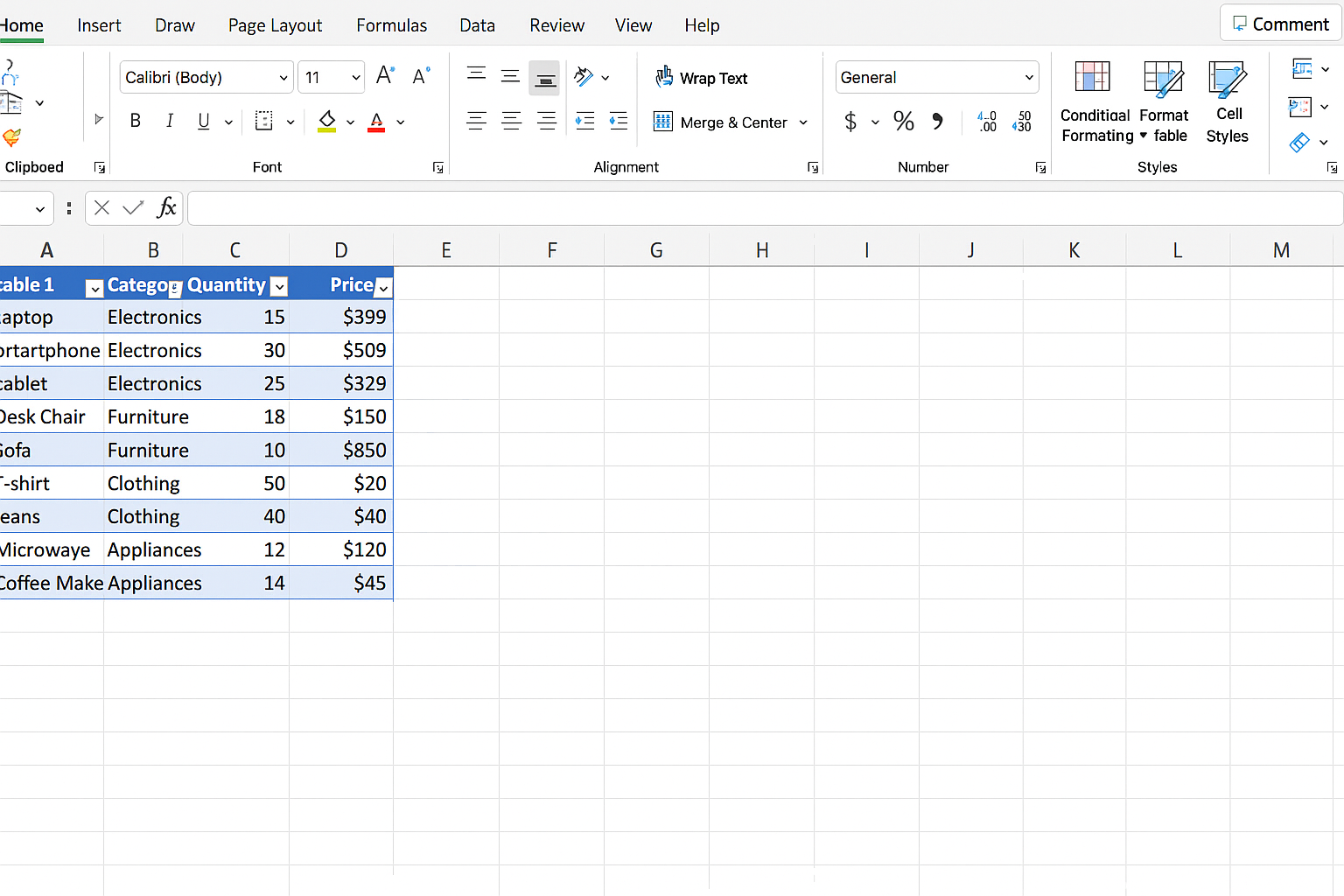Open Merge & Center dropdown arrow
The width and height of the screenshot is (1344, 896).
[x=803, y=122]
